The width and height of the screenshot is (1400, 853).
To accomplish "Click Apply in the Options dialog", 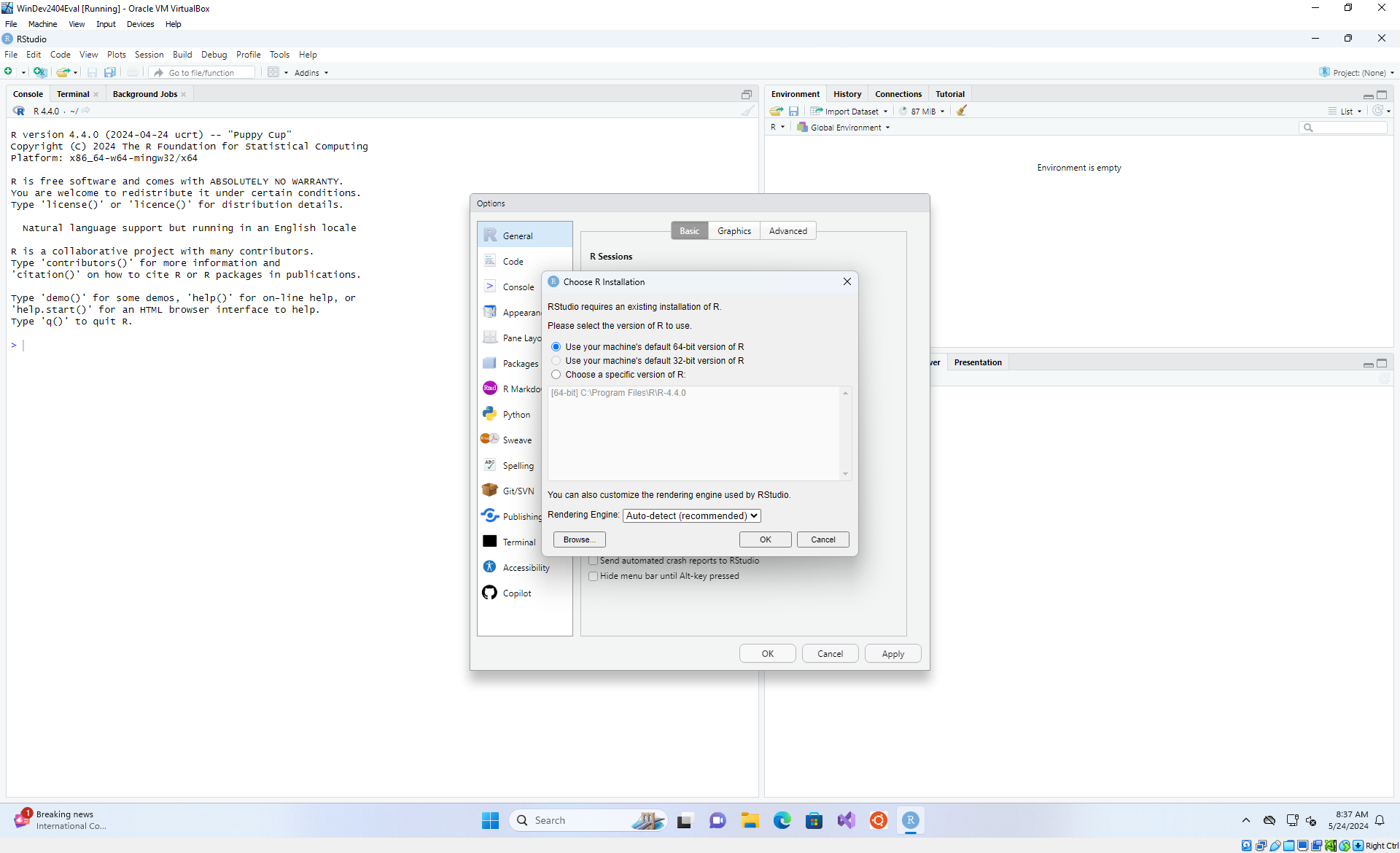I will point(892,654).
